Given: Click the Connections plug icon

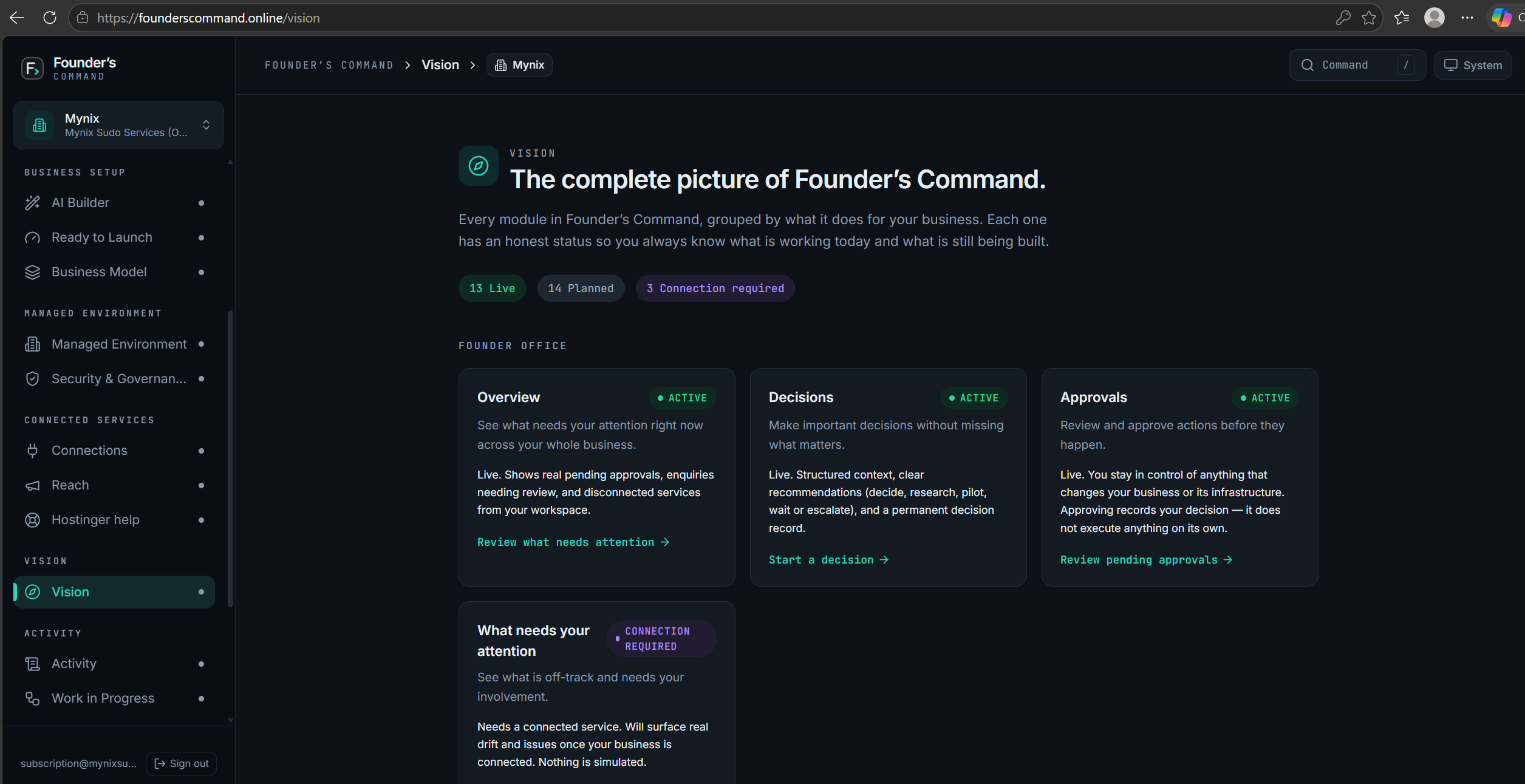Looking at the screenshot, I should [x=32, y=451].
